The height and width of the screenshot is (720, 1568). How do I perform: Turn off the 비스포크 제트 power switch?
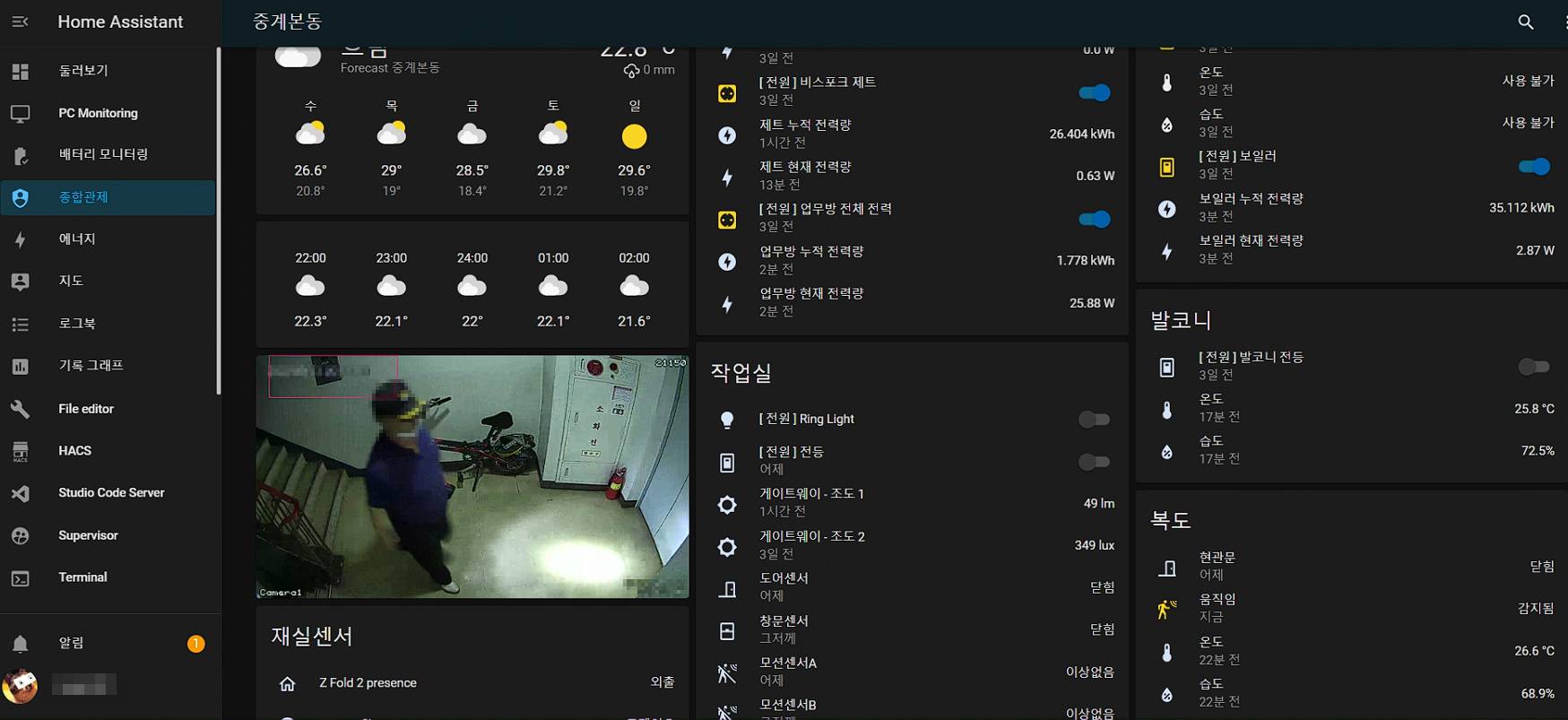[1094, 92]
